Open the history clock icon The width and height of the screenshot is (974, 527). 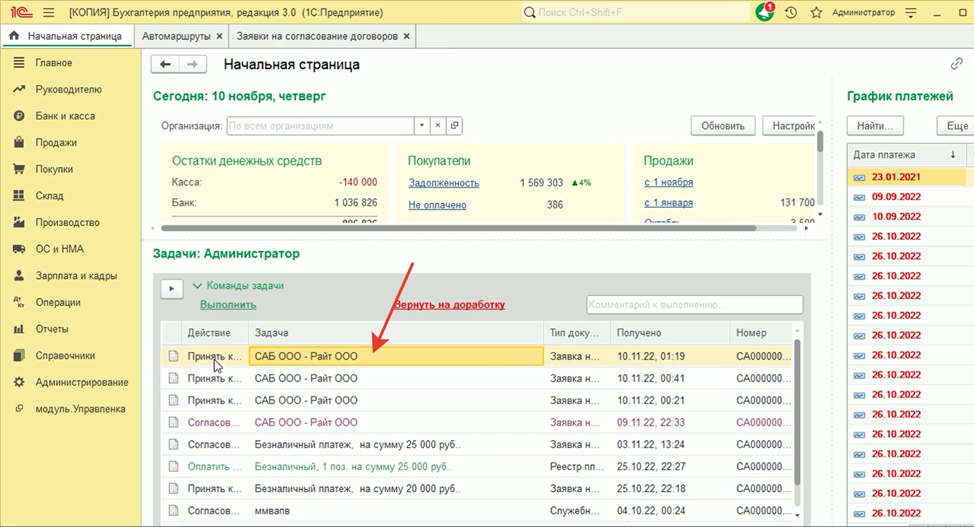[x=791, y=12]
